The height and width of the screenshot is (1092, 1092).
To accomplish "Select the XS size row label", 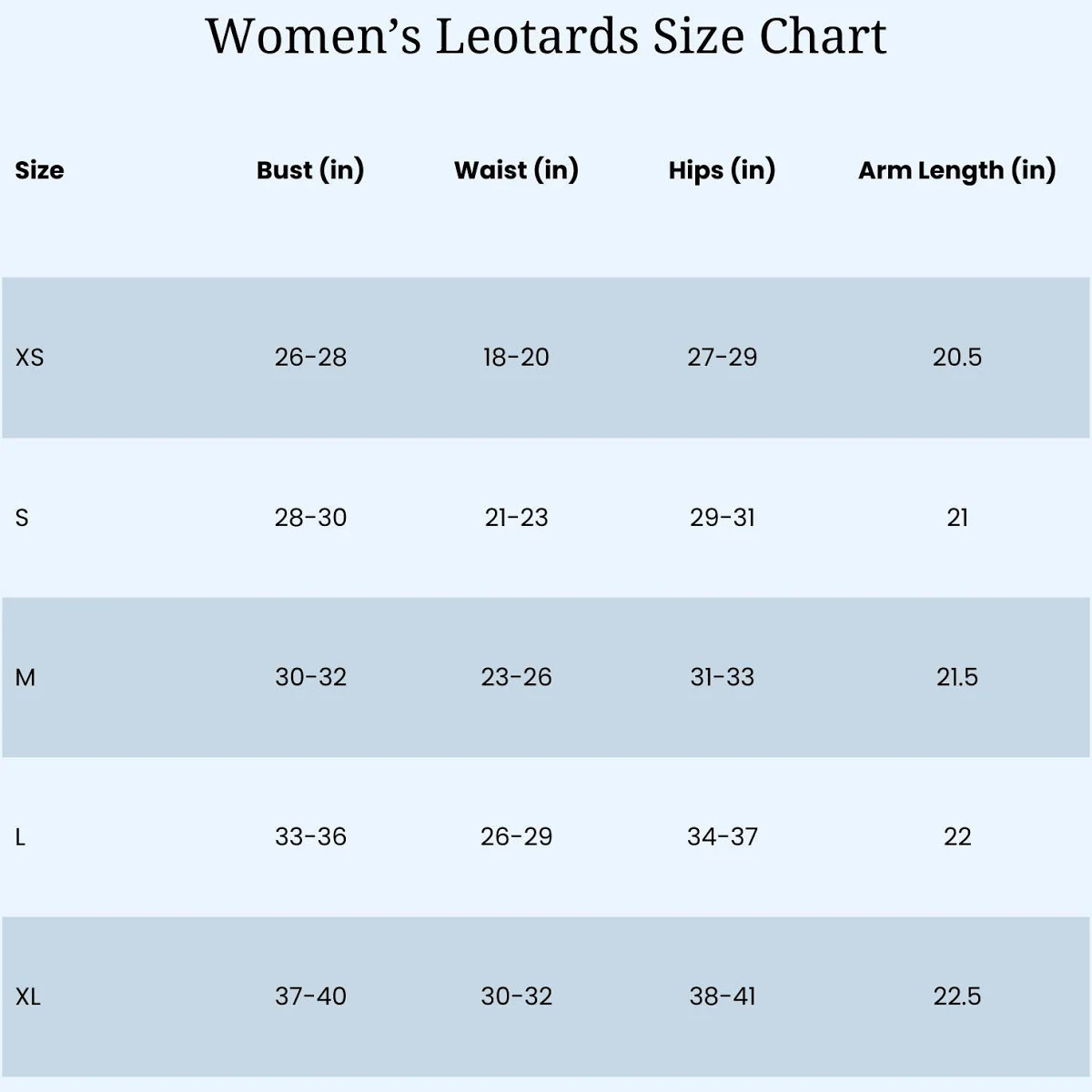I will [x=29, y=358].
